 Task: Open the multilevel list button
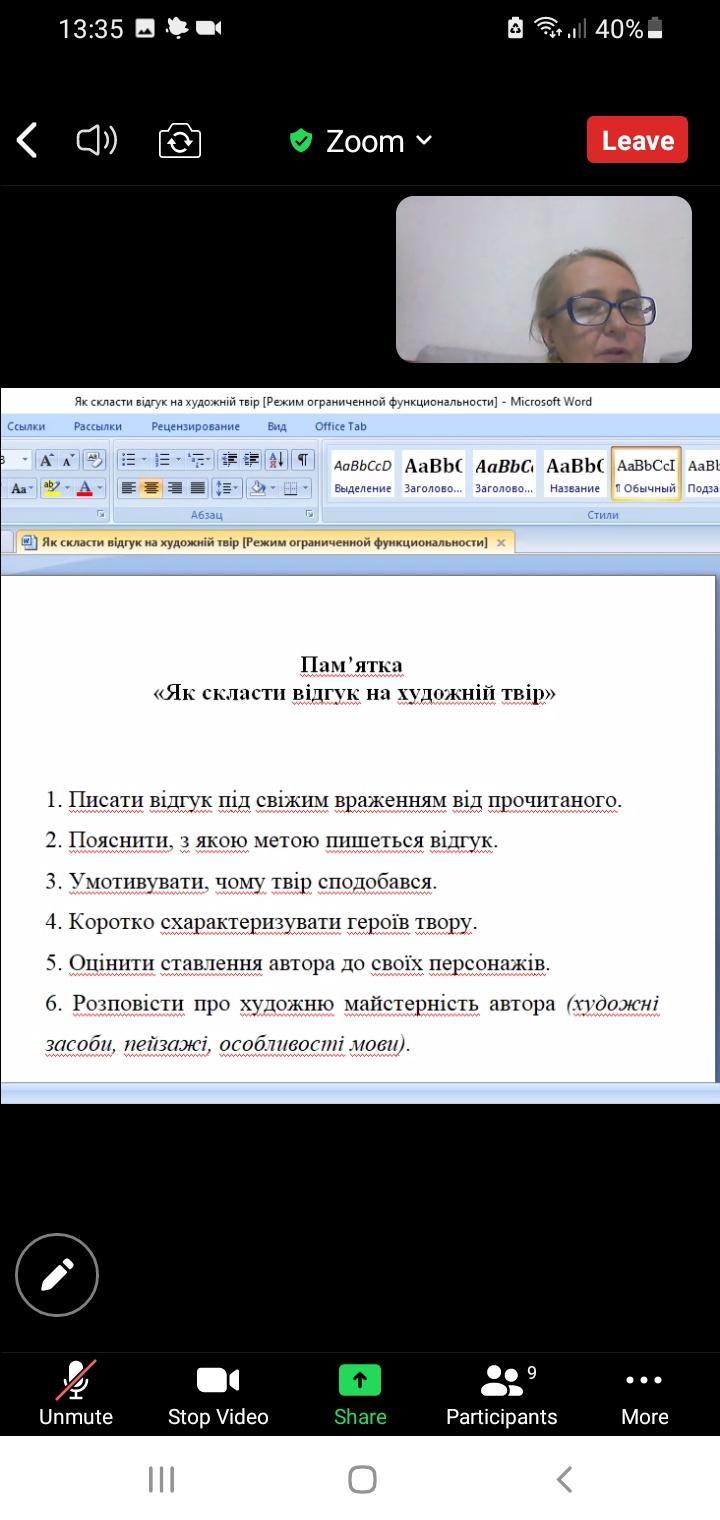point(198,460)
